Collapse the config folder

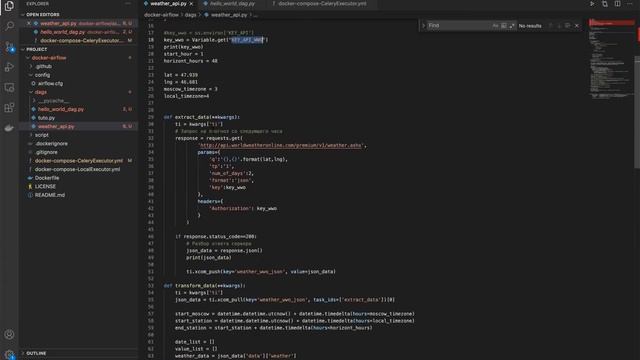point(31,75)
